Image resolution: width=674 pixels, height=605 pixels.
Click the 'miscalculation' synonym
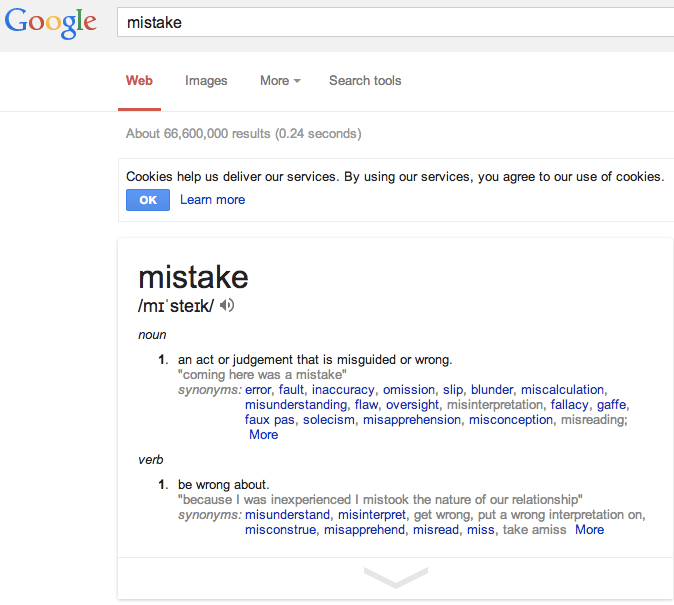click(x=562, y=390)
